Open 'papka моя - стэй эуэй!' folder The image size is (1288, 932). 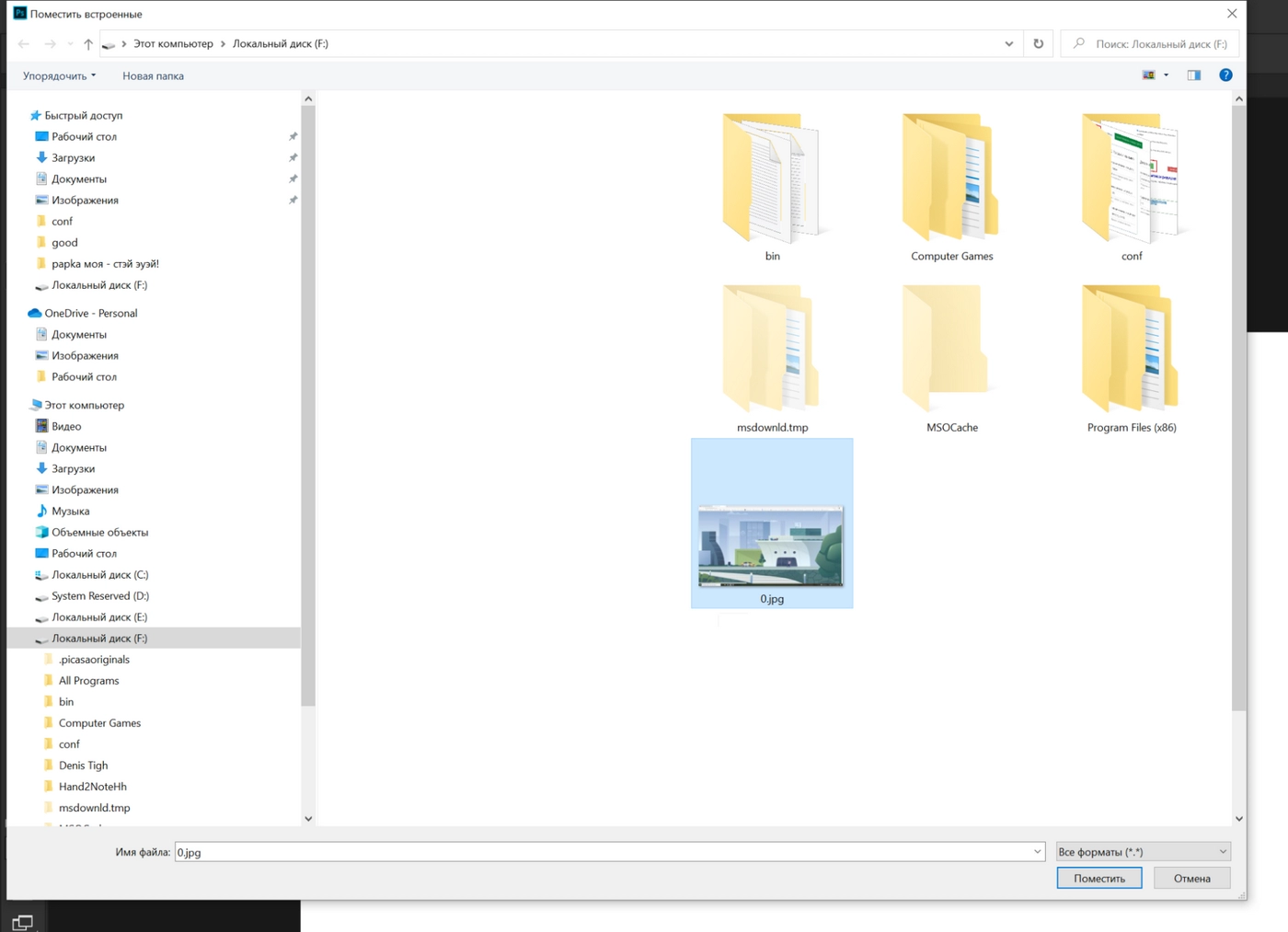click(x=105, y=264)
